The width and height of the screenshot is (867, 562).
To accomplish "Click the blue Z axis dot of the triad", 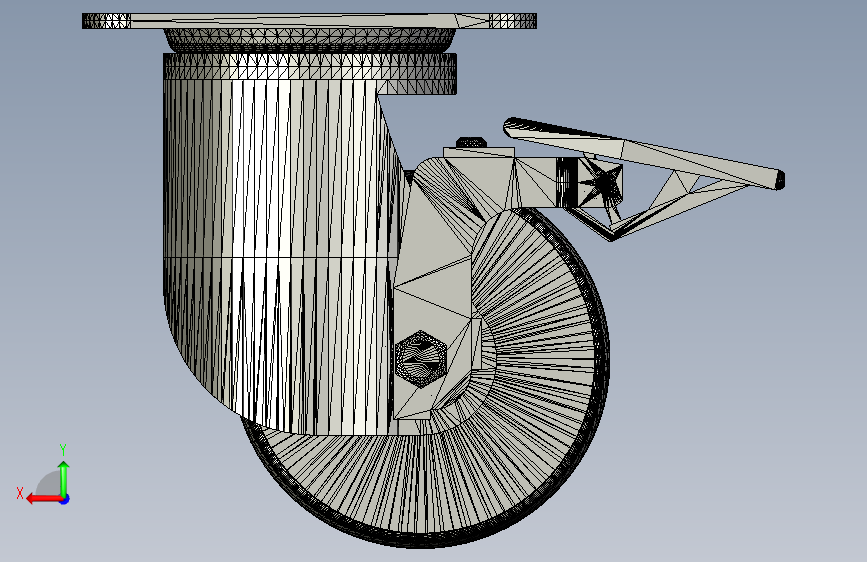I will coord(65,499).
